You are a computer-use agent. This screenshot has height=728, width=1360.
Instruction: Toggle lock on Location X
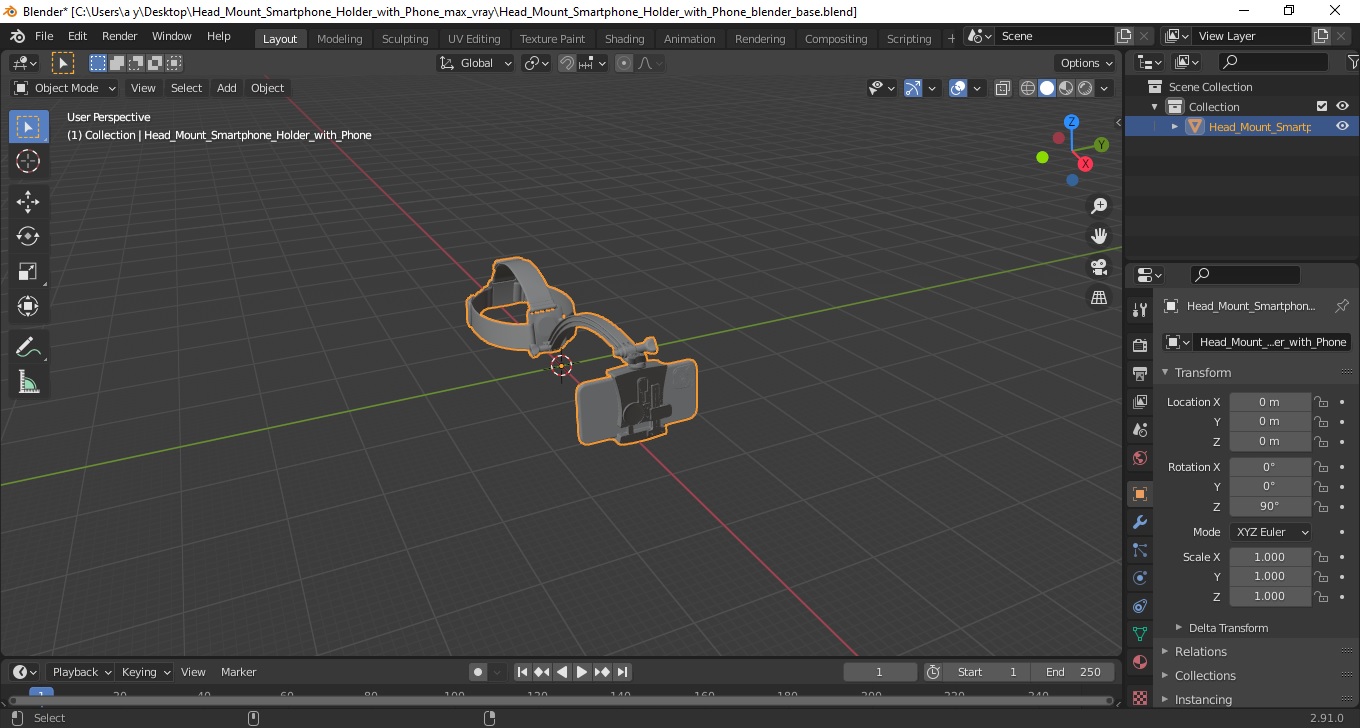click(1321, 402)
